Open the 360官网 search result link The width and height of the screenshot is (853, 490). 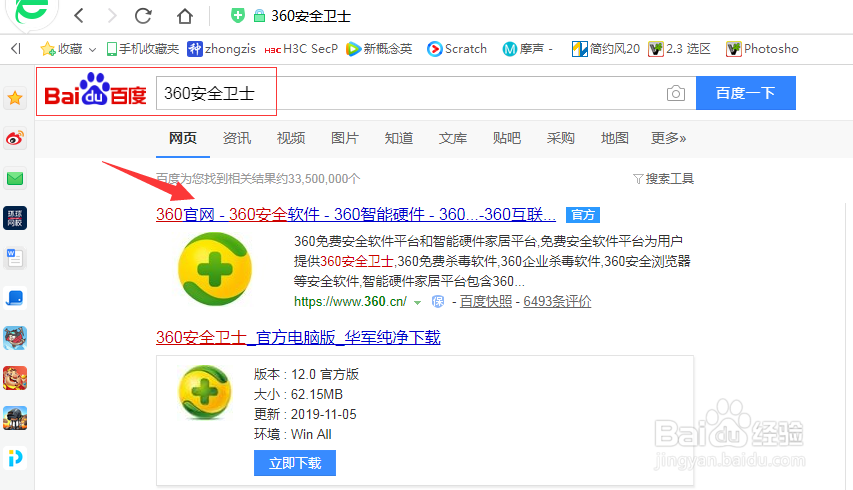click(356, 214)
